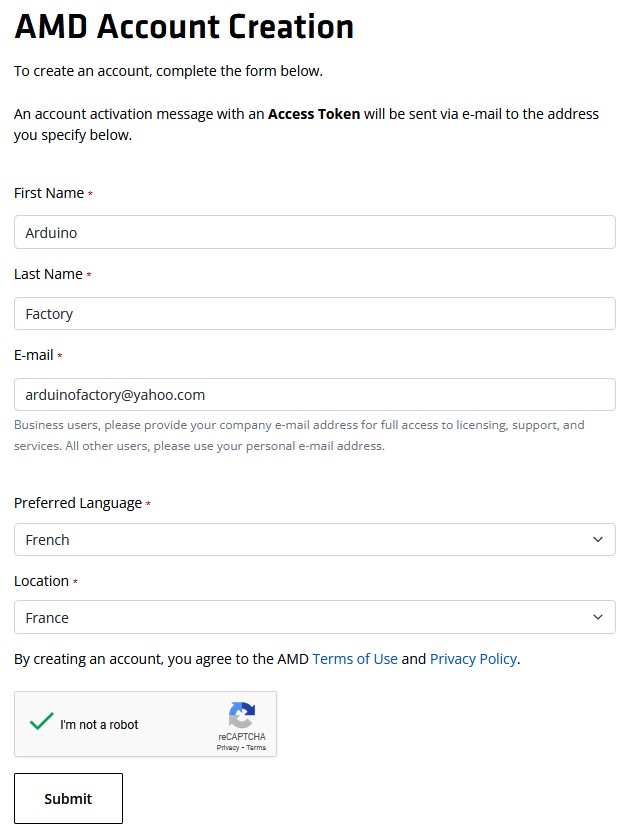627x833 pixels.
Task: Expand the Location dropdown showing France
Action: point(300,617)
